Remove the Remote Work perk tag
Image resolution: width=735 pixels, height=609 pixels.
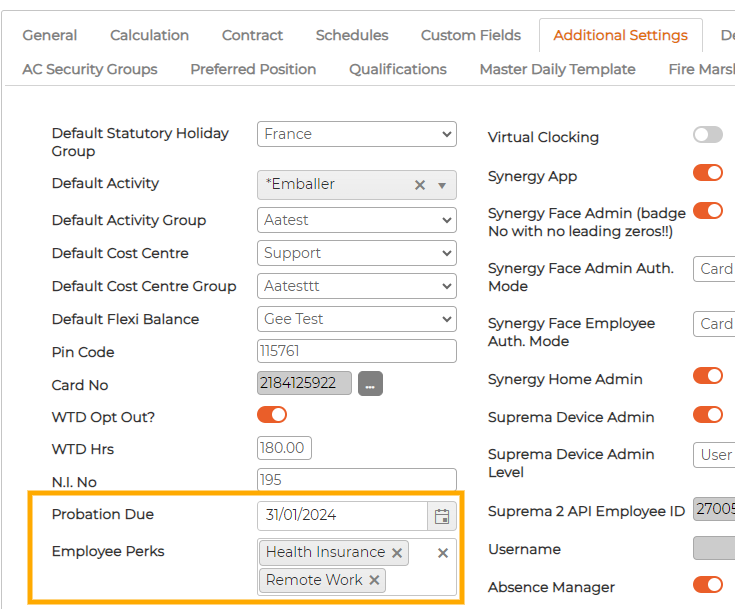(x=374, y=581)
